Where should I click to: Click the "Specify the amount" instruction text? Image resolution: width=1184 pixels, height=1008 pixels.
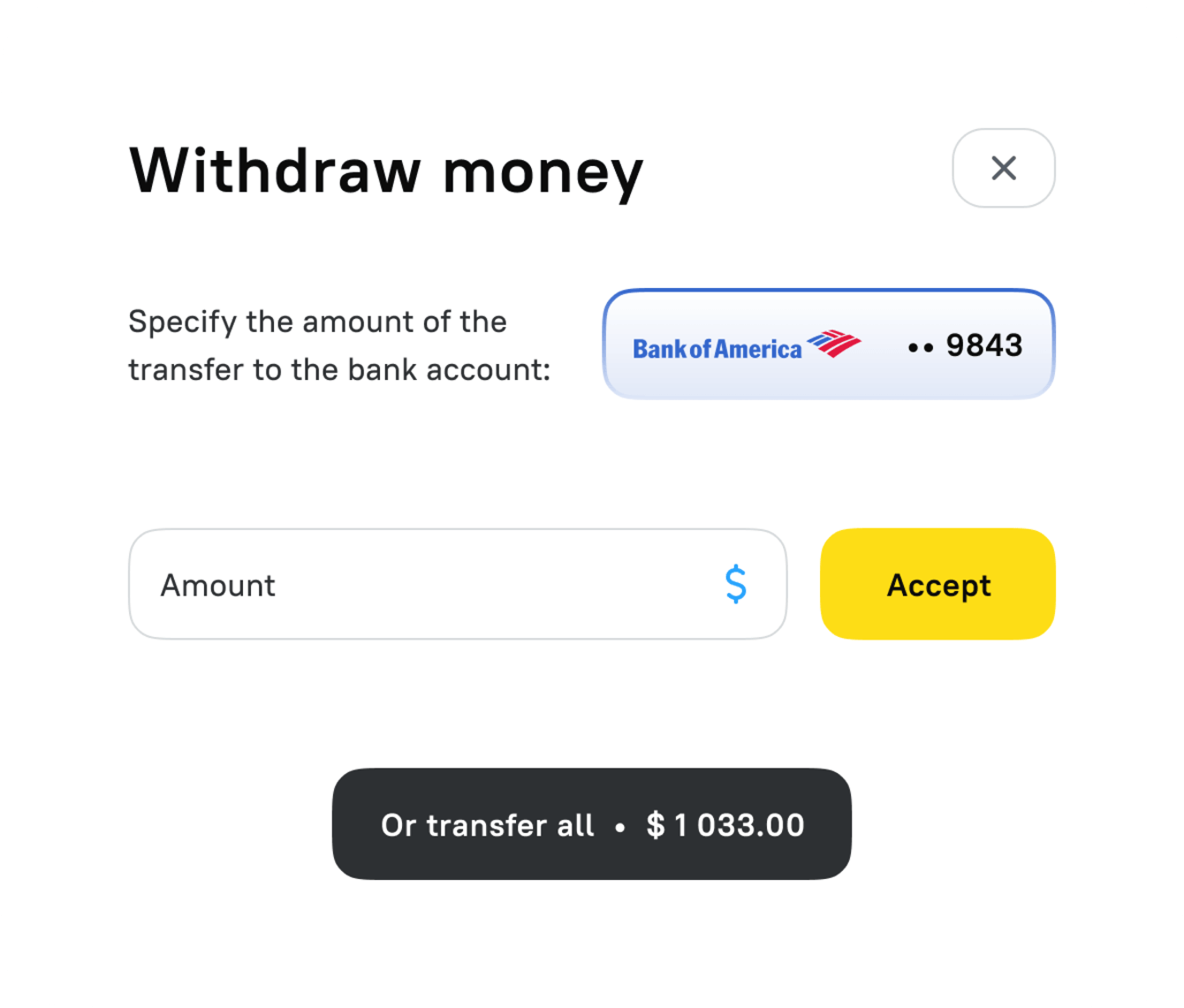point(317,322)
